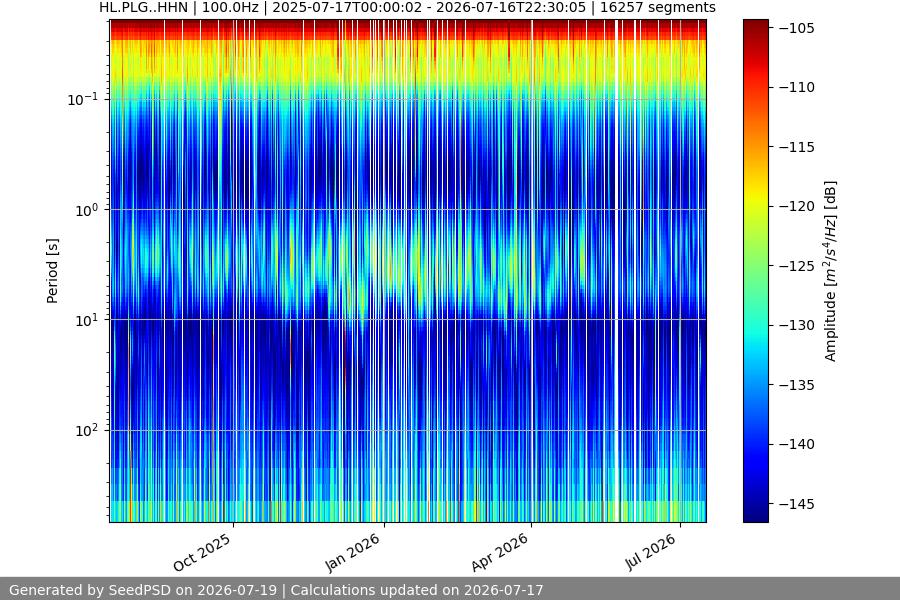Click the amplitude colorbar gradient strip

755,271
